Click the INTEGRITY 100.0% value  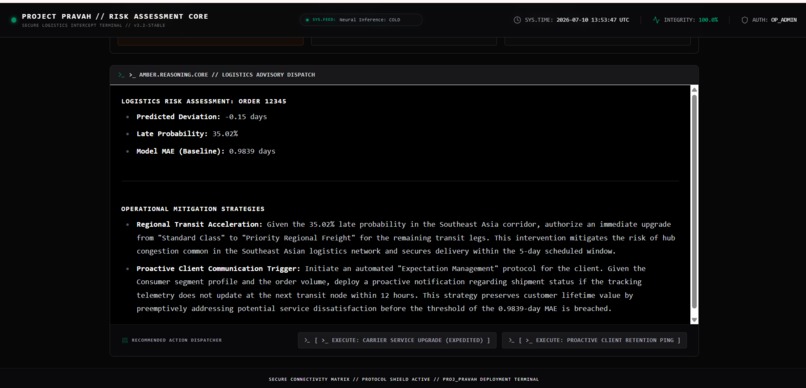708,20
